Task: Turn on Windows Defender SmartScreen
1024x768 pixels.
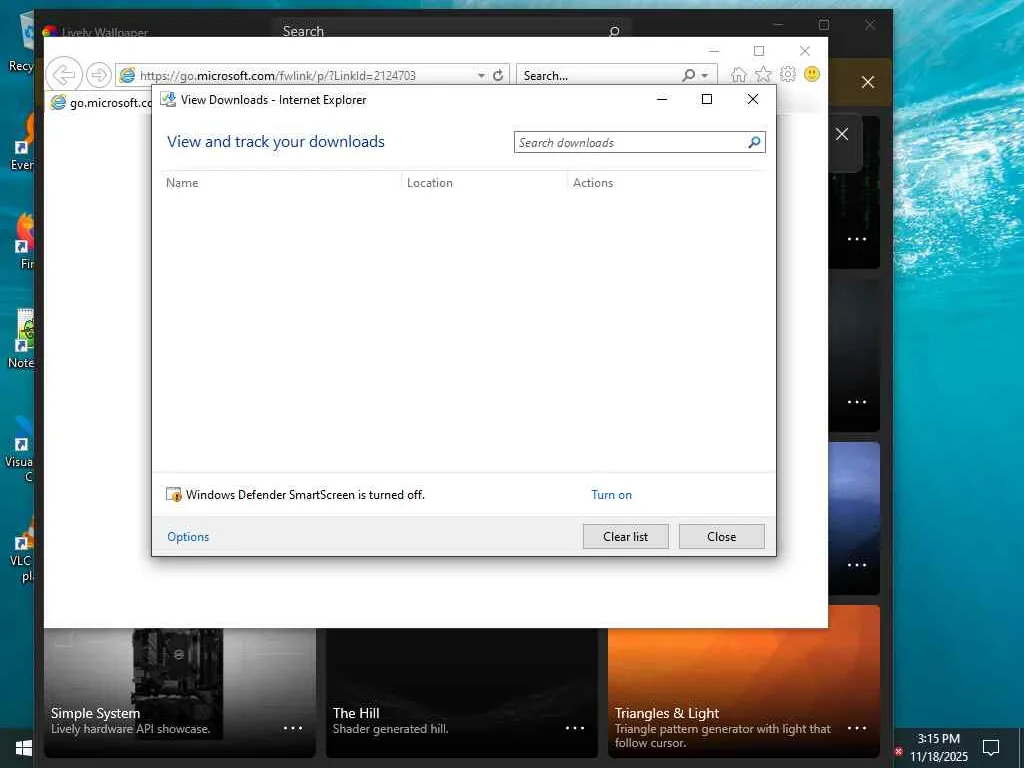Action: [612, 495]
